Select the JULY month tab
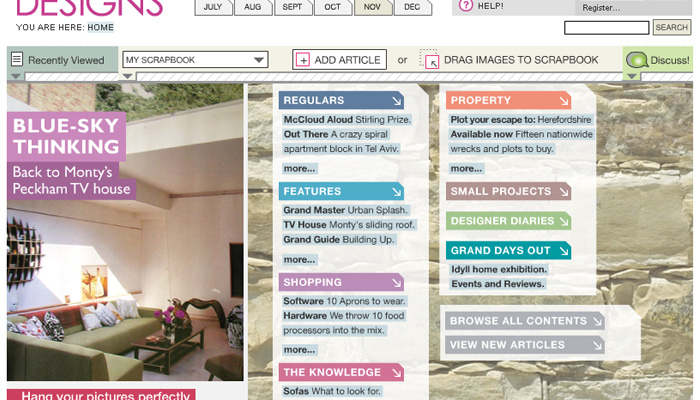This screenshot has height=400, width=700. (x=213, y=7)
